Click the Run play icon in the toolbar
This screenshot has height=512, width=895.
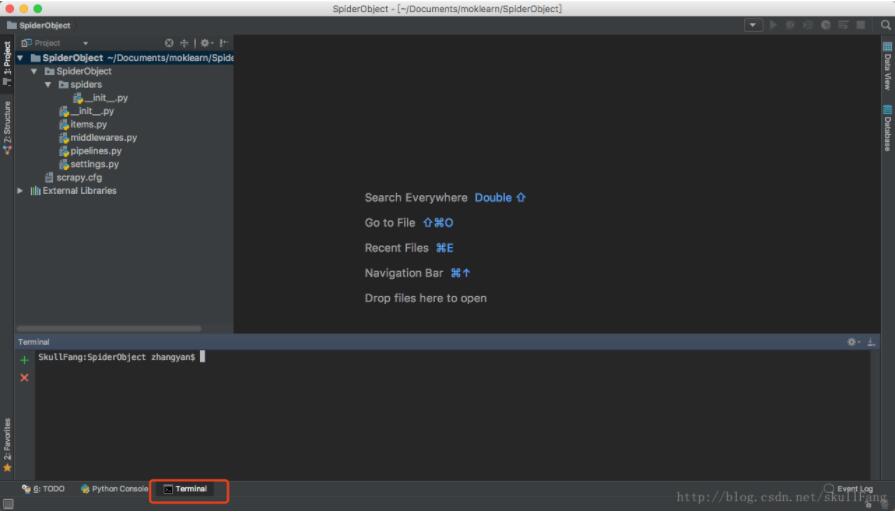click(773, 25)
